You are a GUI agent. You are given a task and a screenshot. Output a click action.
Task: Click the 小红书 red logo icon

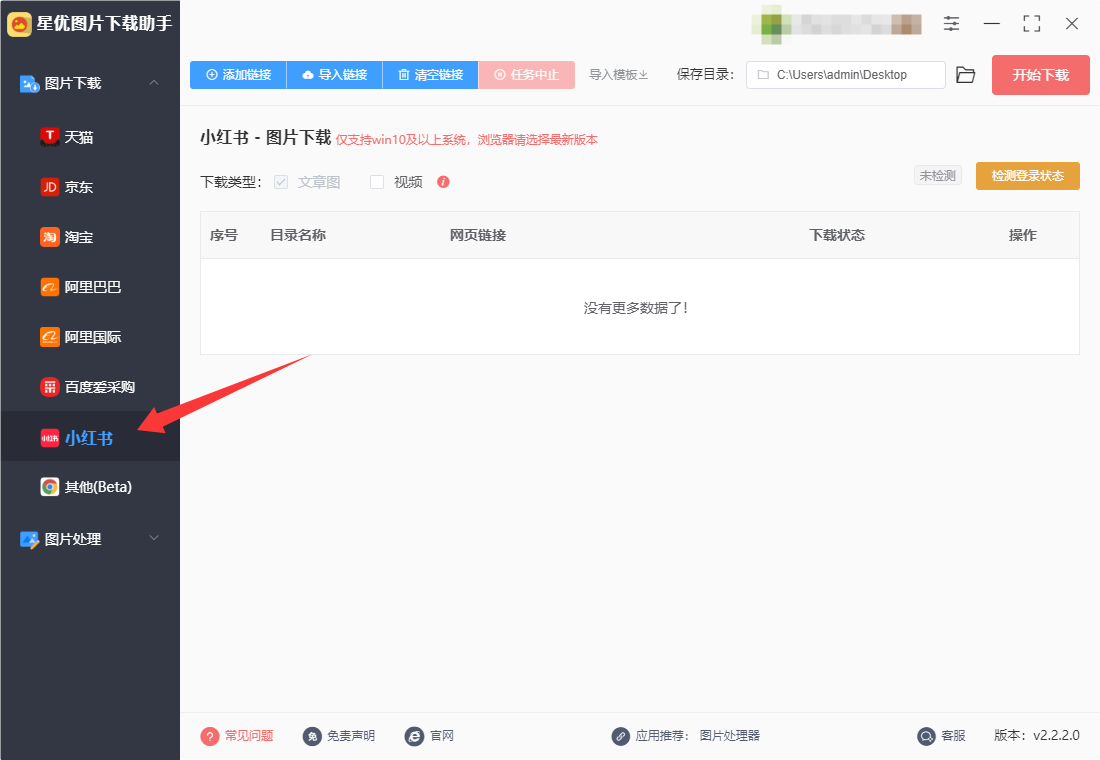pyautogui.click(x=50, y=438)
